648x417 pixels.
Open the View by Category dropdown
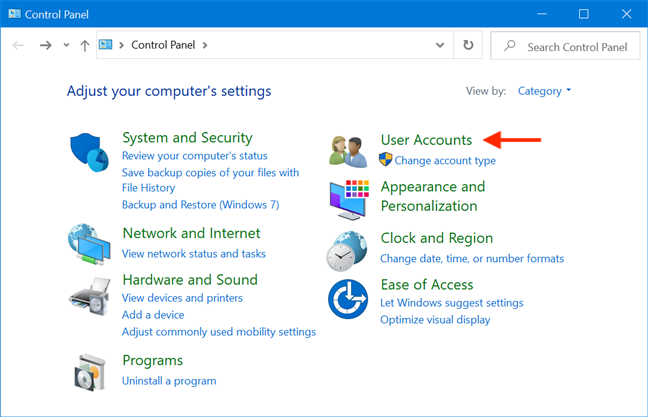point(544,91)
